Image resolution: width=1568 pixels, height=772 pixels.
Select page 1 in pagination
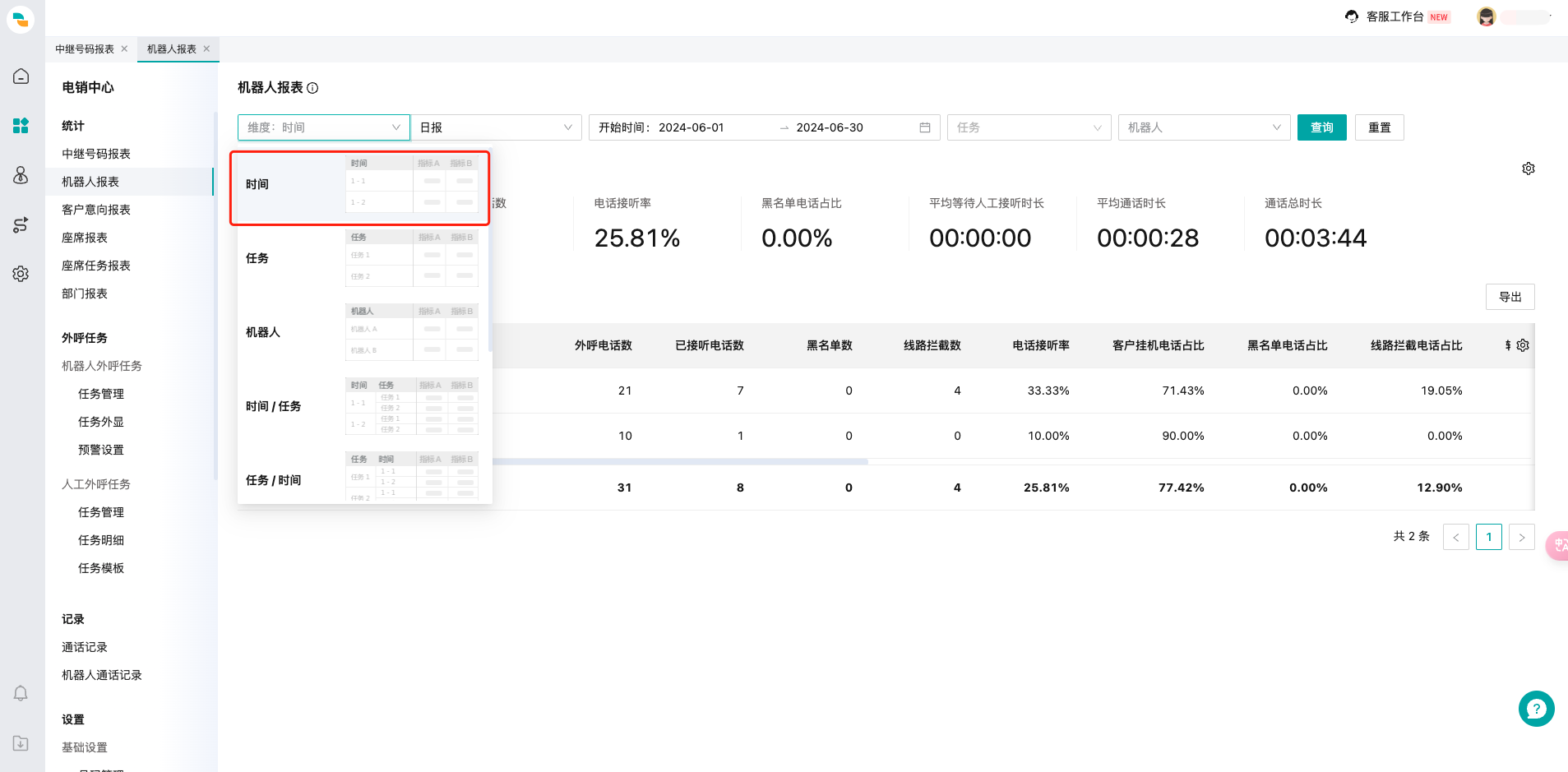[x=1489, y=537]
